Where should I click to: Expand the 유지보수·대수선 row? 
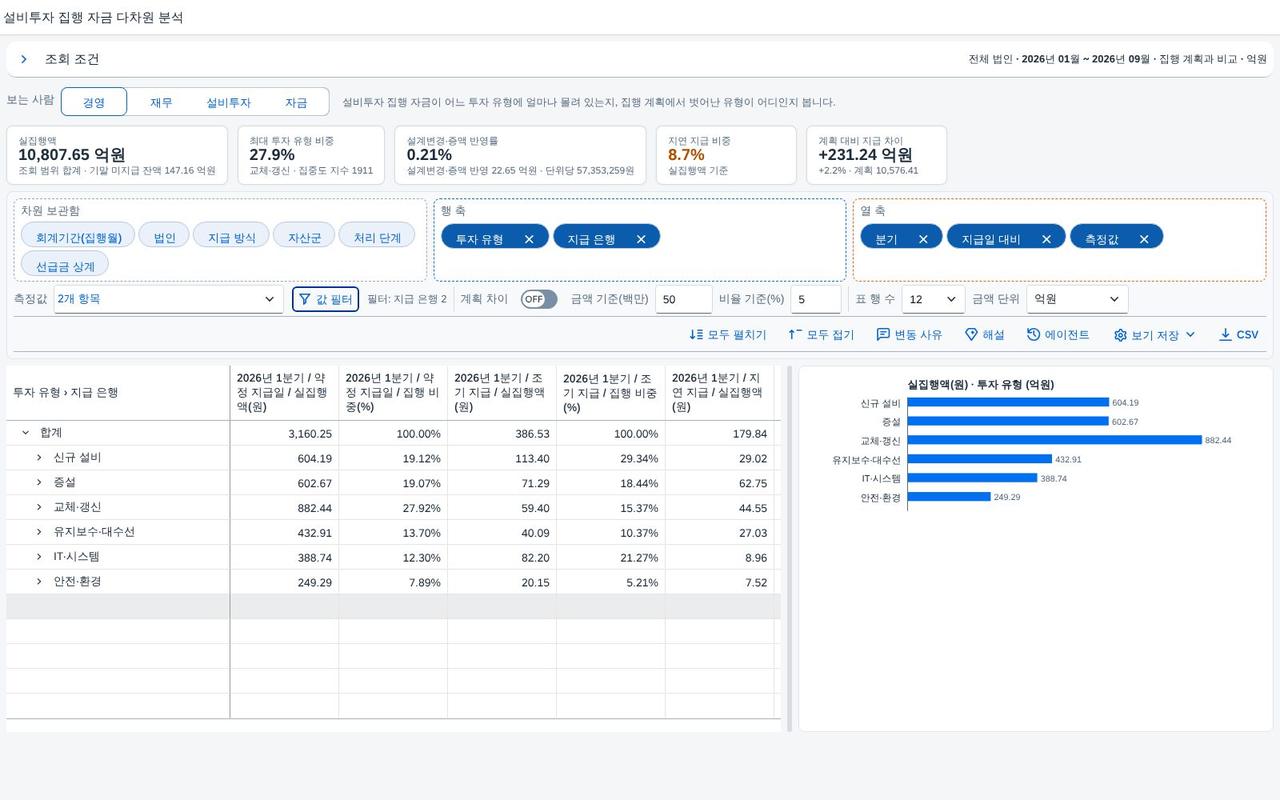[39, 532]
